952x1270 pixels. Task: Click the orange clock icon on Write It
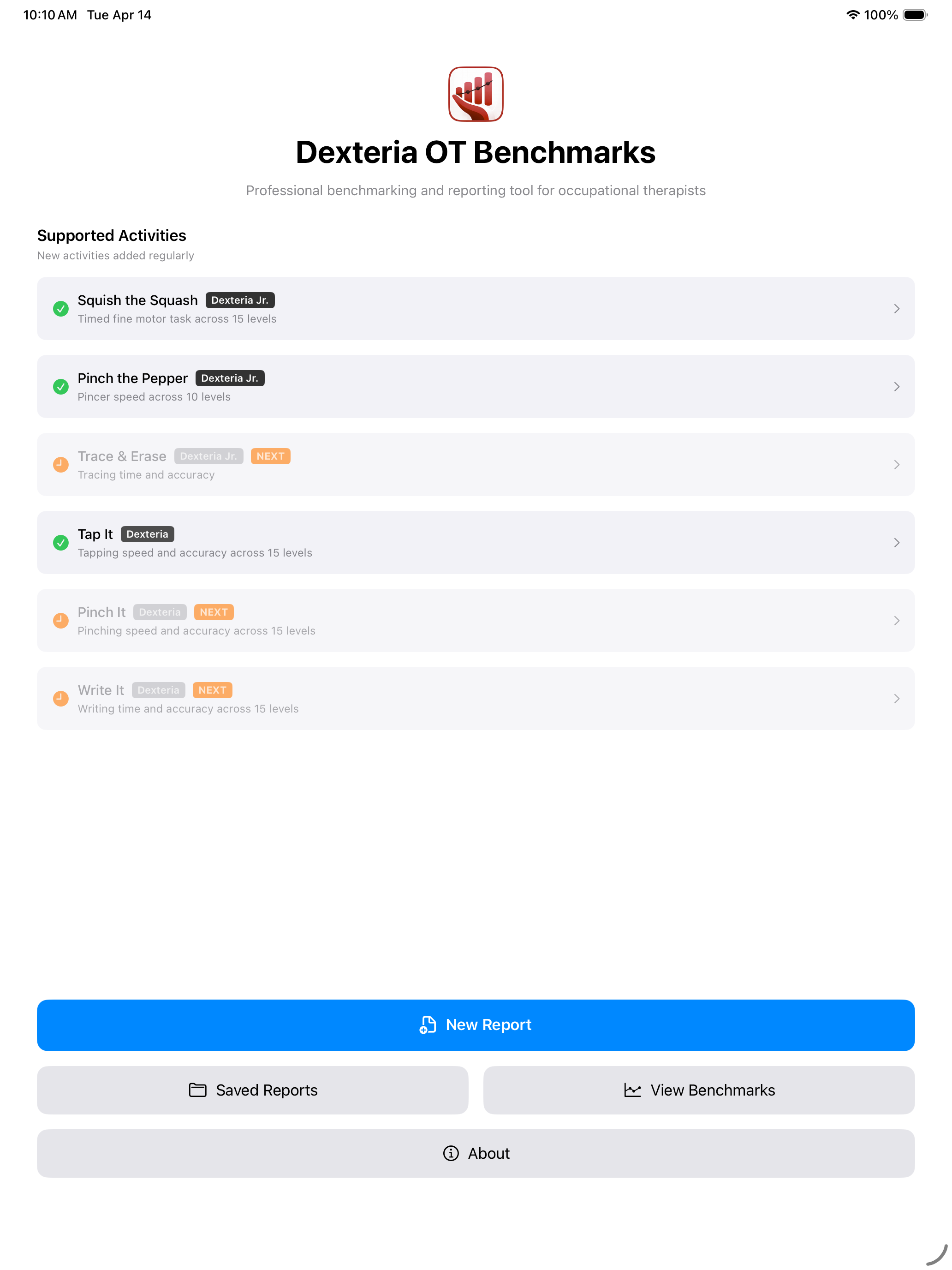pos(61,698)
